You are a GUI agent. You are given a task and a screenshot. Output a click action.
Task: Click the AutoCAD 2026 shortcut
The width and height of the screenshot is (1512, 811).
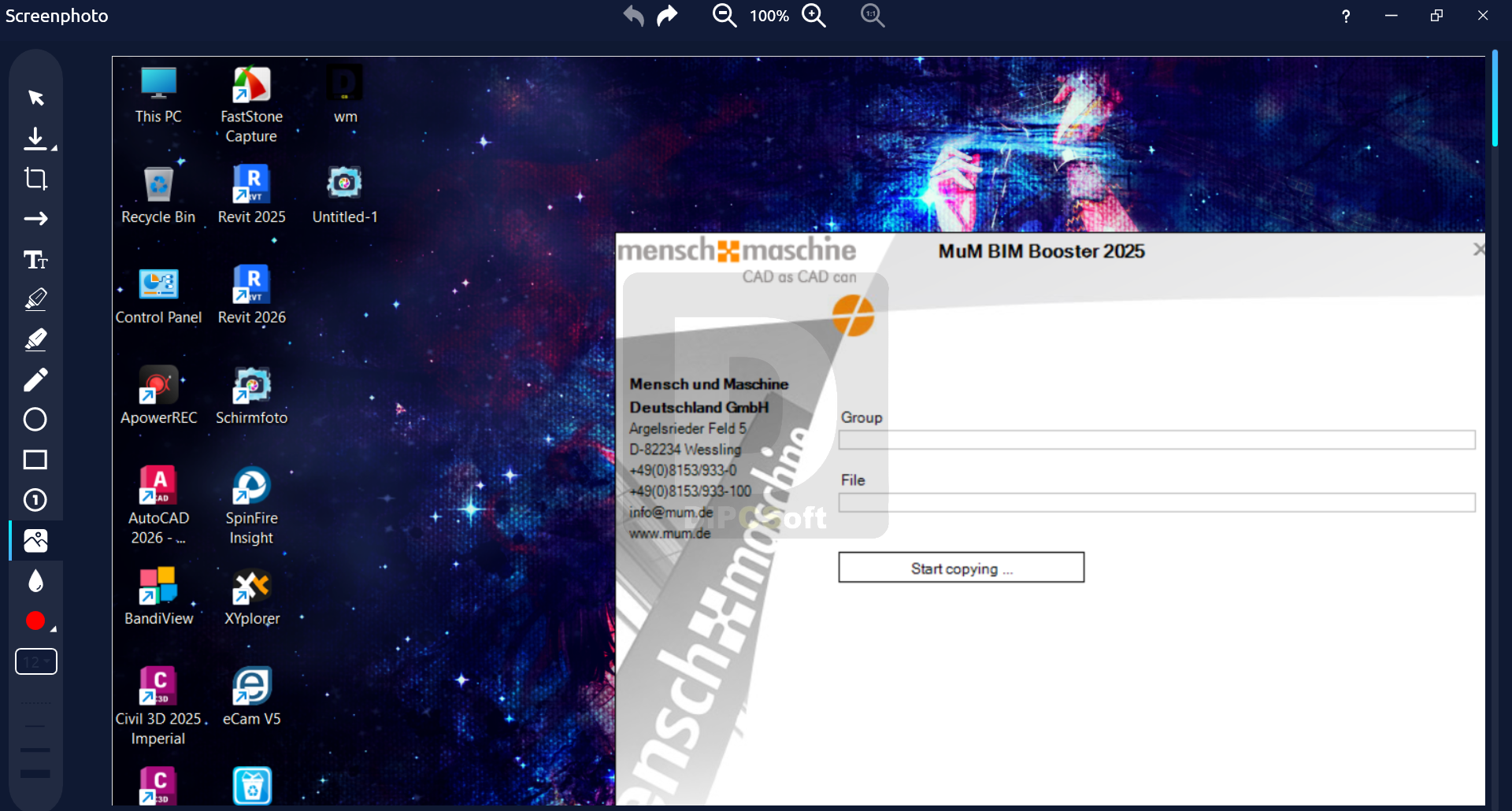(158, 506)
